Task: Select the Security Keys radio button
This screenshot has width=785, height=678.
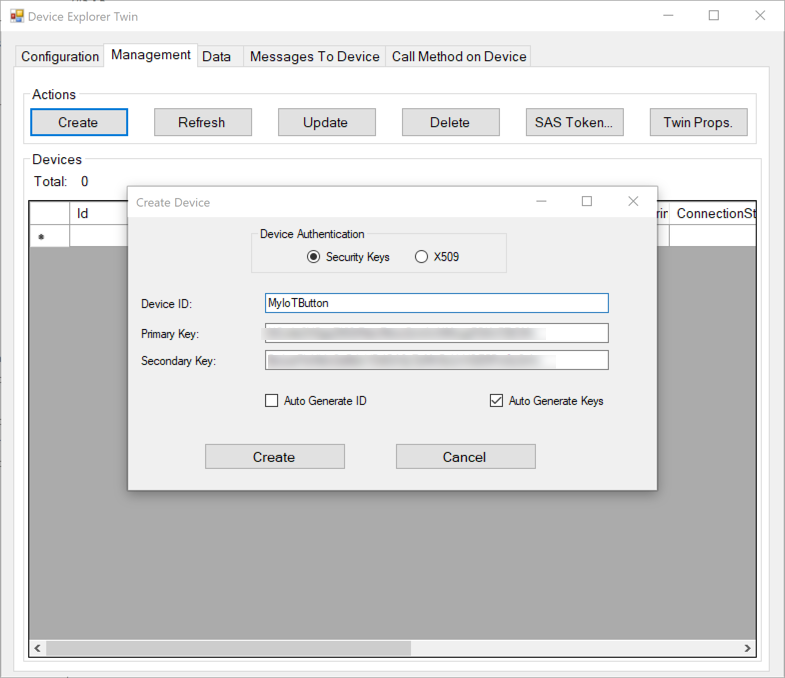Action: (314, 257)
